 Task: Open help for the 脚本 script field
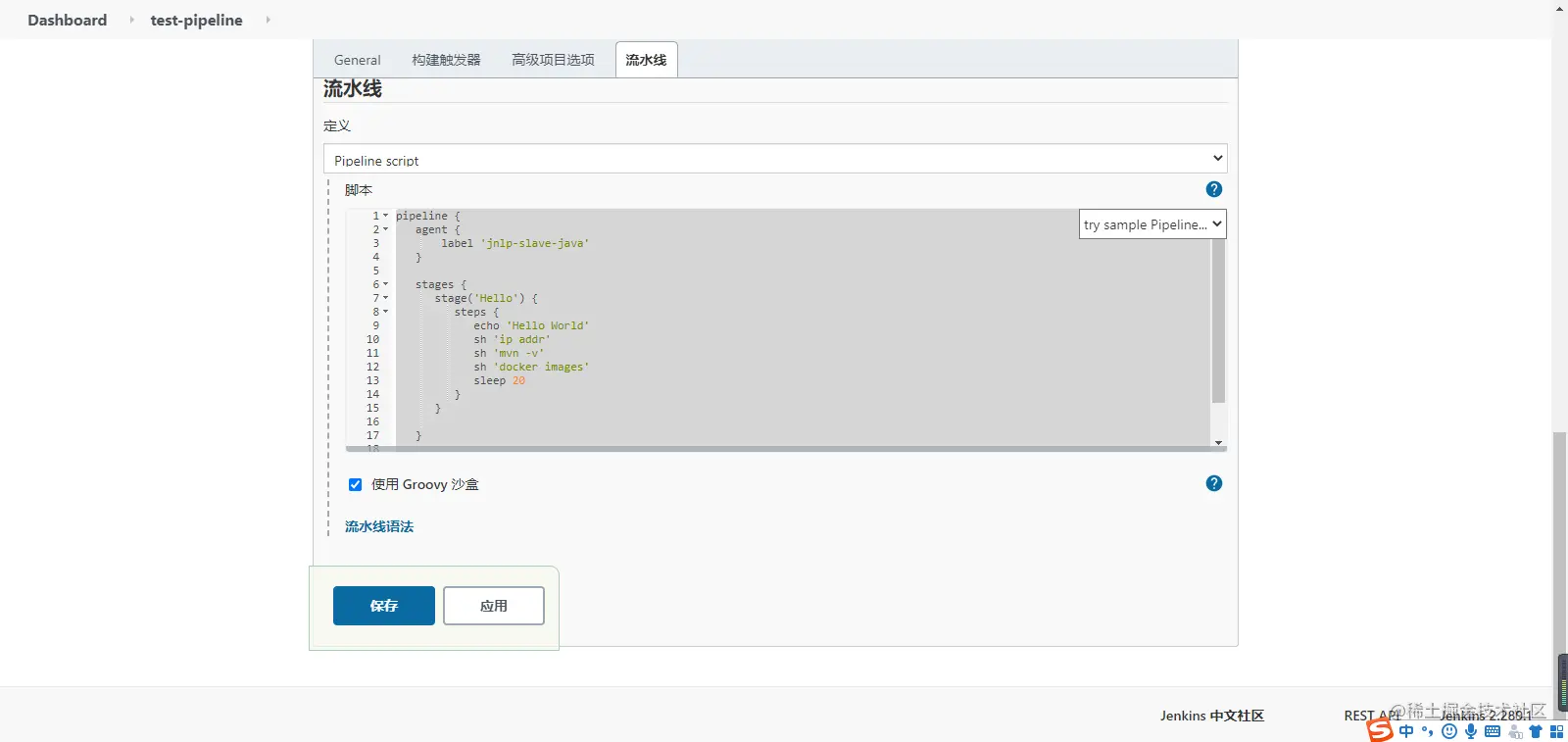tap(1213, 189)
